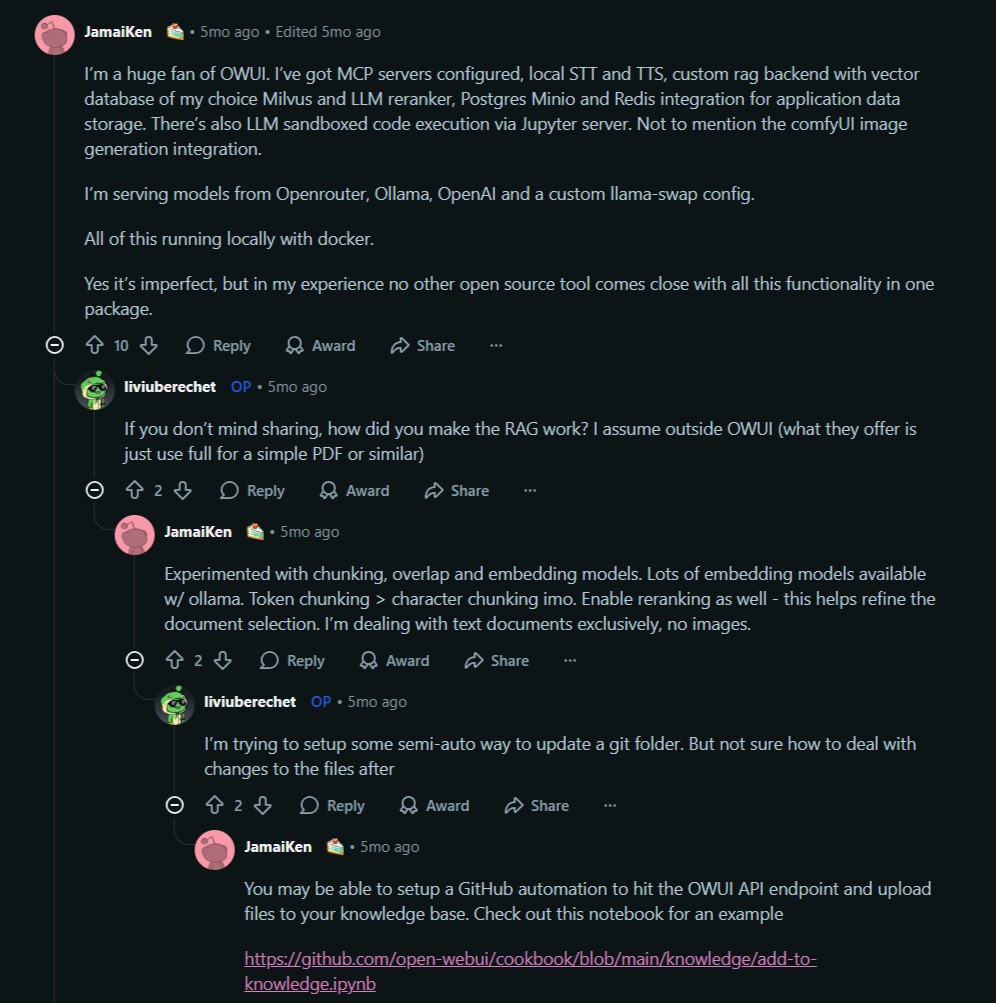Upvote the comment about updating a git folder
Image resolution: width=996 pixels, height=1003 pixels.
(x=214, y=805)
